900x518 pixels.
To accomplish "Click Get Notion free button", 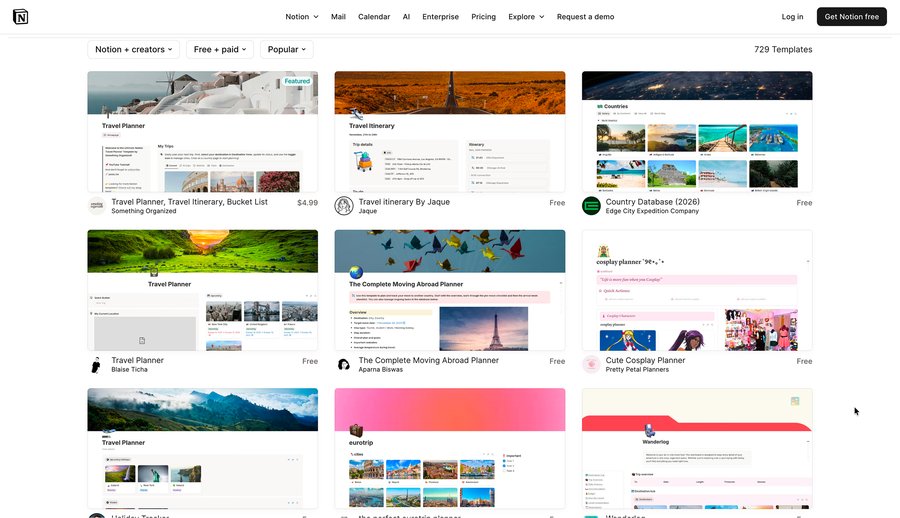I will click(852, 17).
